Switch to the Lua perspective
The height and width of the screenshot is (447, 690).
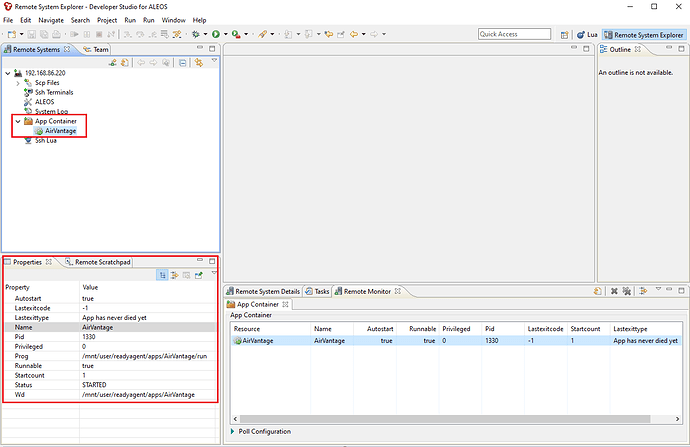tap(587, 35)
